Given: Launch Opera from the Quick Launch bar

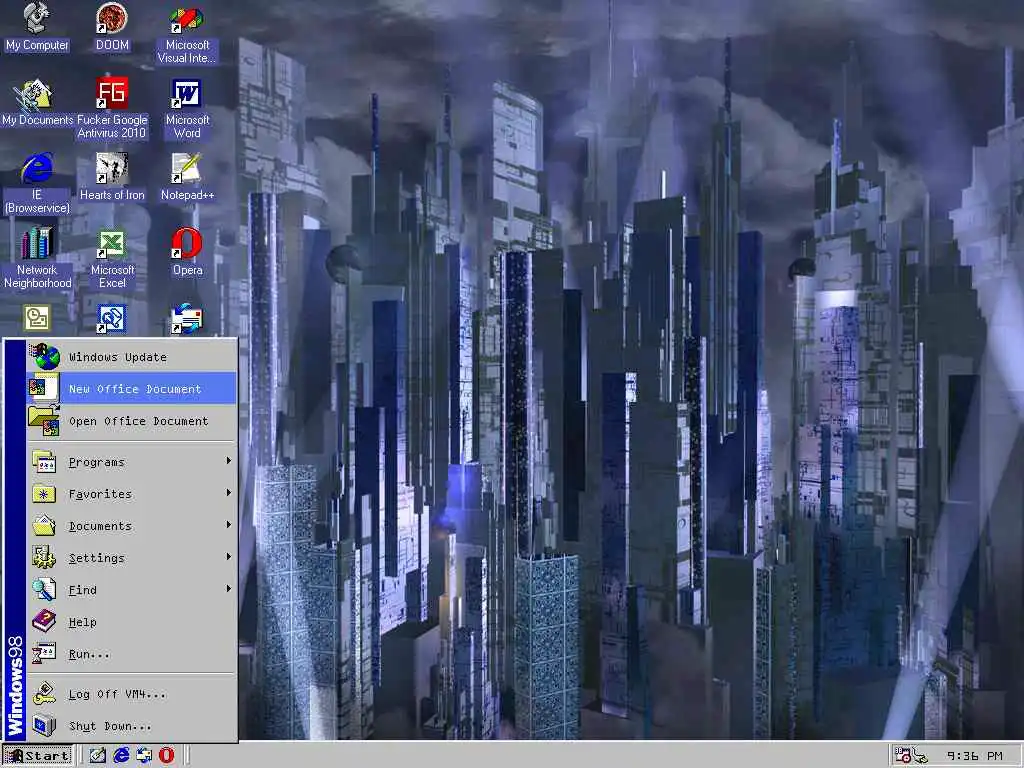Looking at the screenshot, I should click(x=167, y=756).
